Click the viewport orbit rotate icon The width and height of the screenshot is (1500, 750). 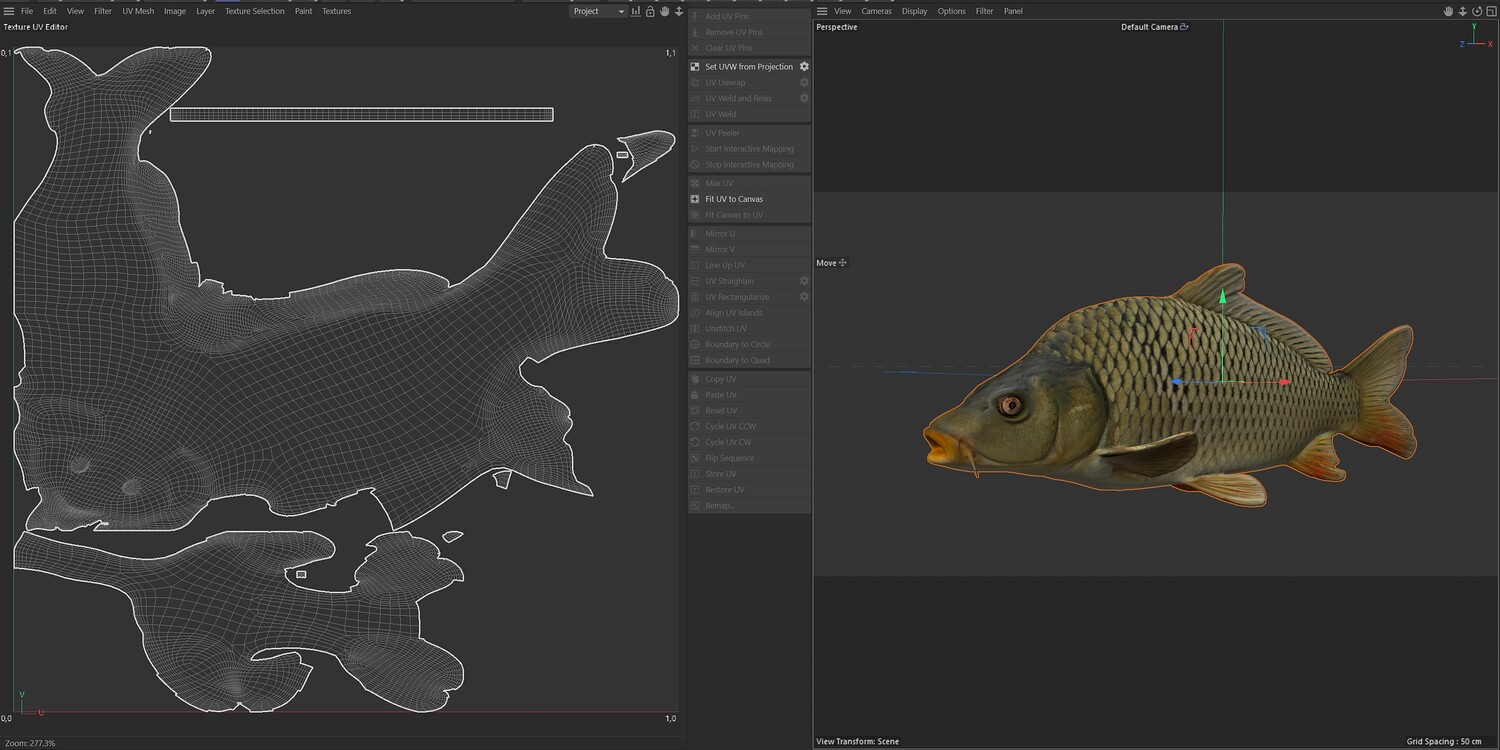click(x=1477, y=11)
